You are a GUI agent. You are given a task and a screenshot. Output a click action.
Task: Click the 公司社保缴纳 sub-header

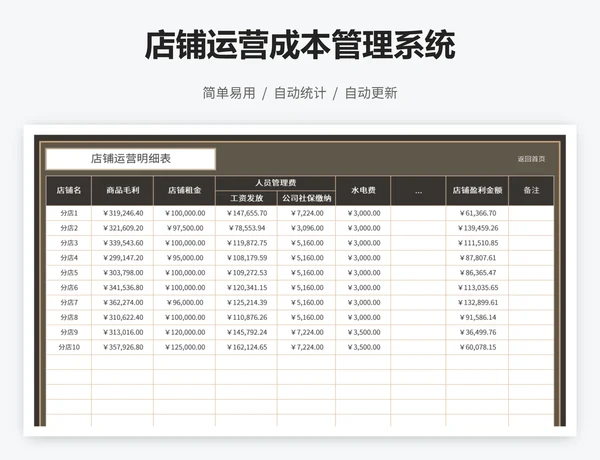pos(307,198)
